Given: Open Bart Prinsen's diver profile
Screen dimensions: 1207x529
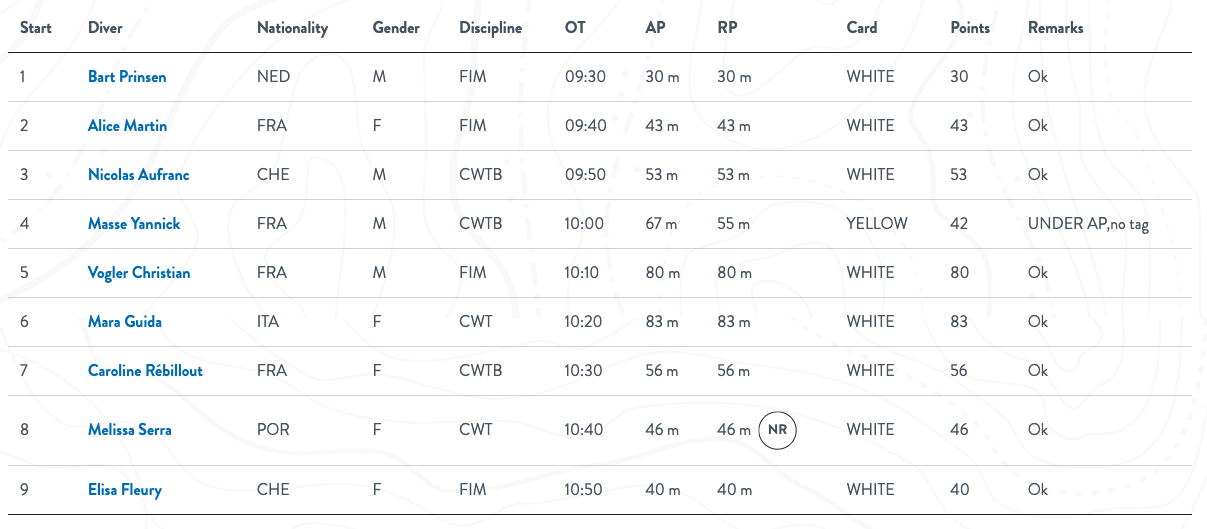Looking at the screenshot, I should (x=127, y=77).
